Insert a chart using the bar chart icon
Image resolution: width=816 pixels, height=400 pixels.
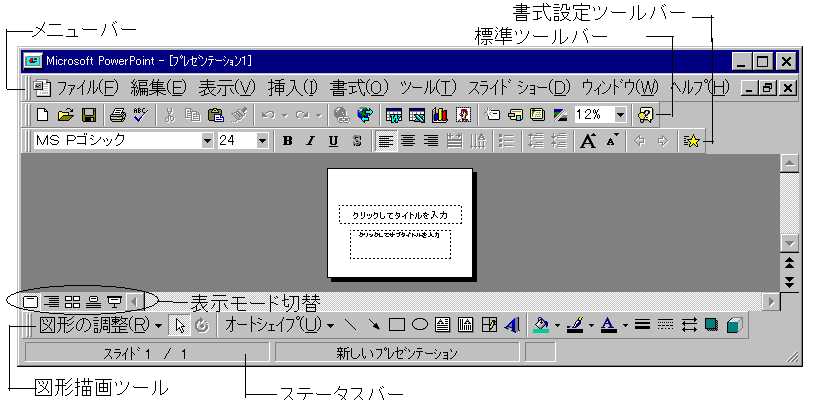pos(439,115)
